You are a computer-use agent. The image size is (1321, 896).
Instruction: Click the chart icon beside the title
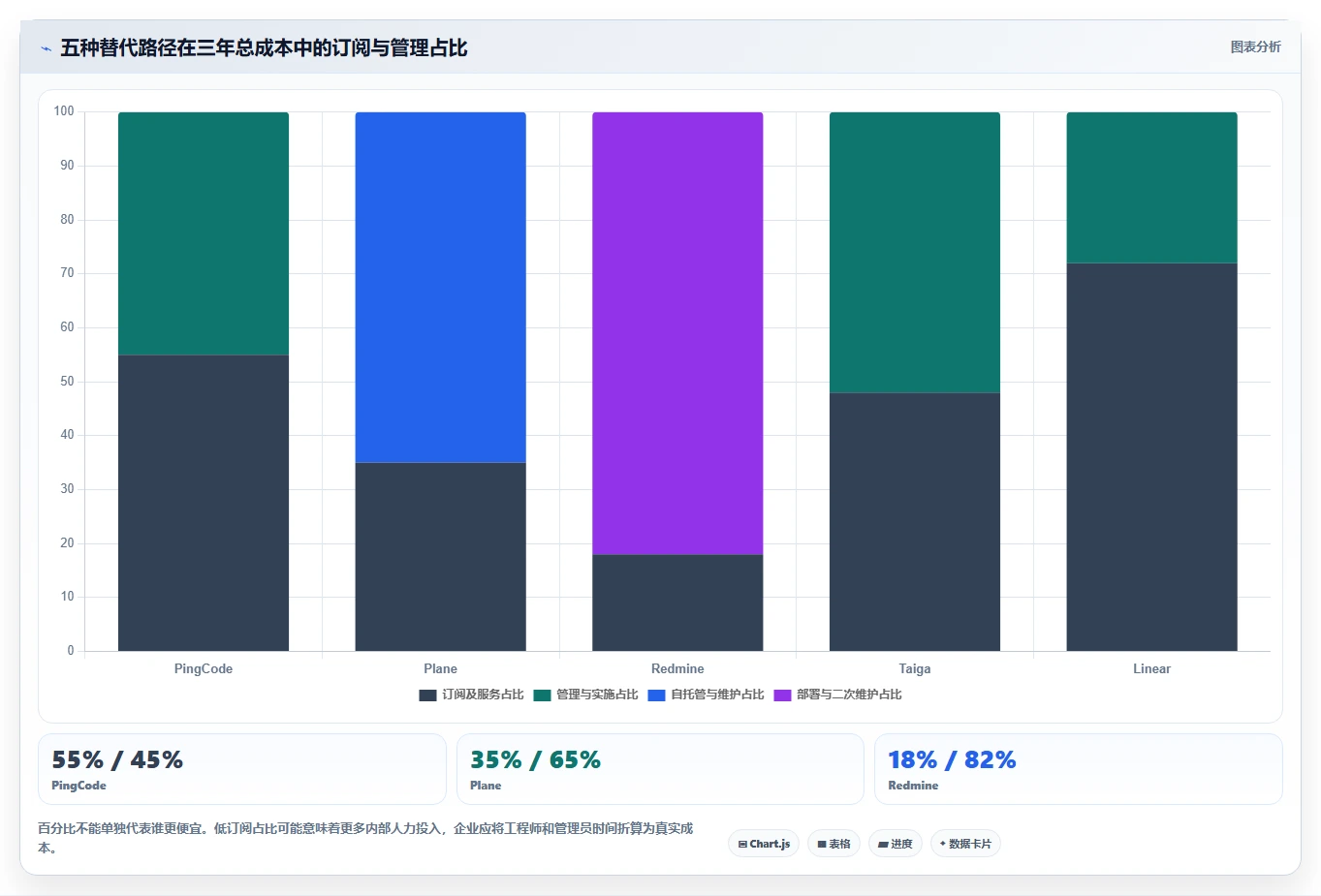click(46, 48)
